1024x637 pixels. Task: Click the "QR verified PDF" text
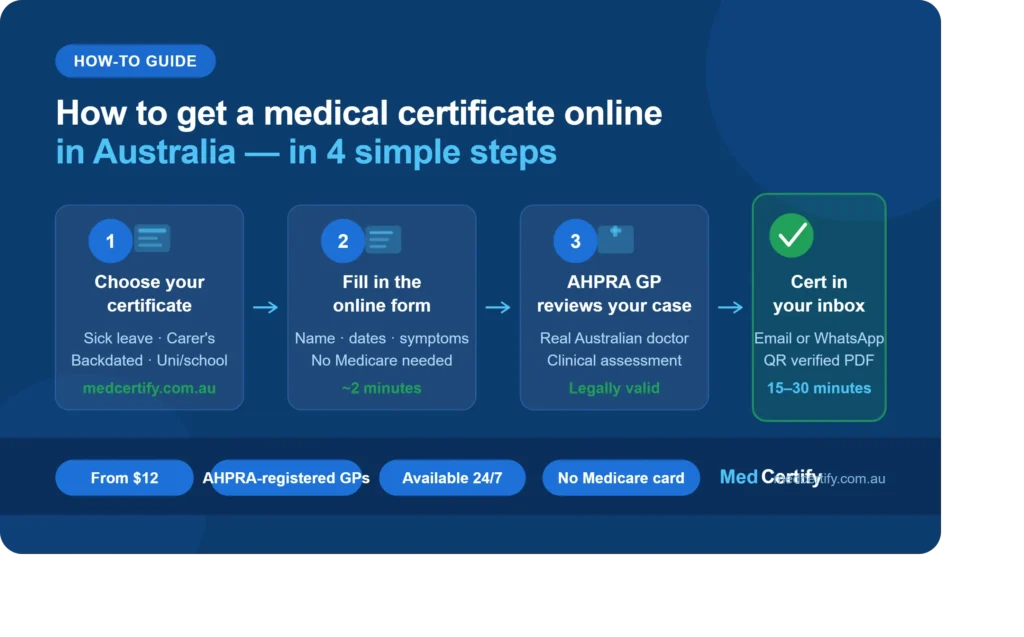tap(819, 361)
